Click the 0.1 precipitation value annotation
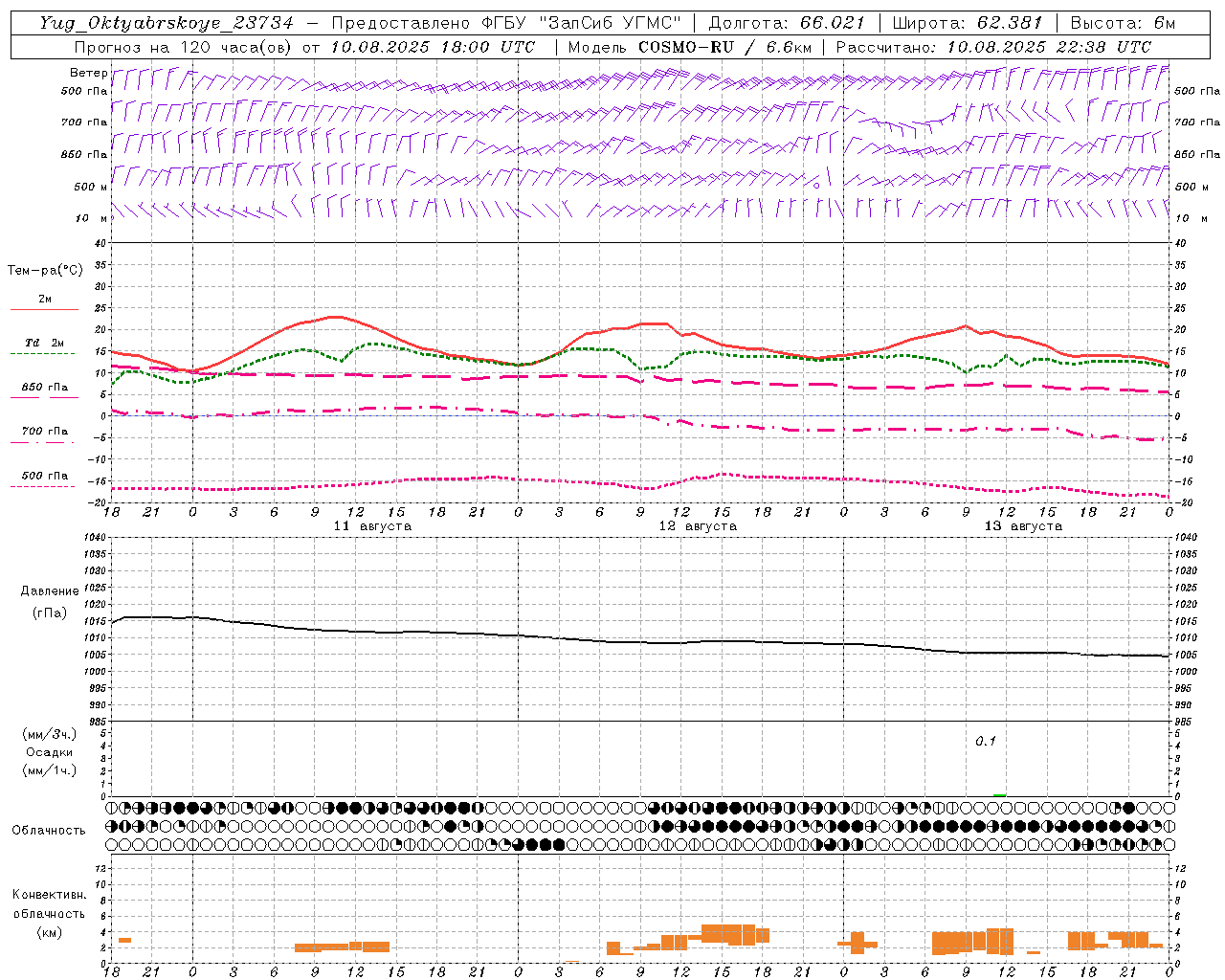Screen dimensions: 1225x980 click(986, 742)
